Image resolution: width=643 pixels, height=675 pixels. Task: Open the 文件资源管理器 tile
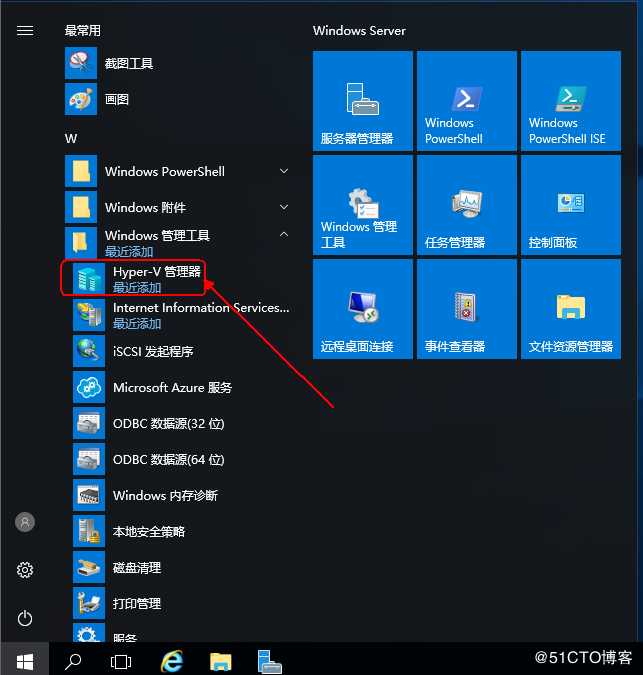pyautogui.click(x=571, y=309)
